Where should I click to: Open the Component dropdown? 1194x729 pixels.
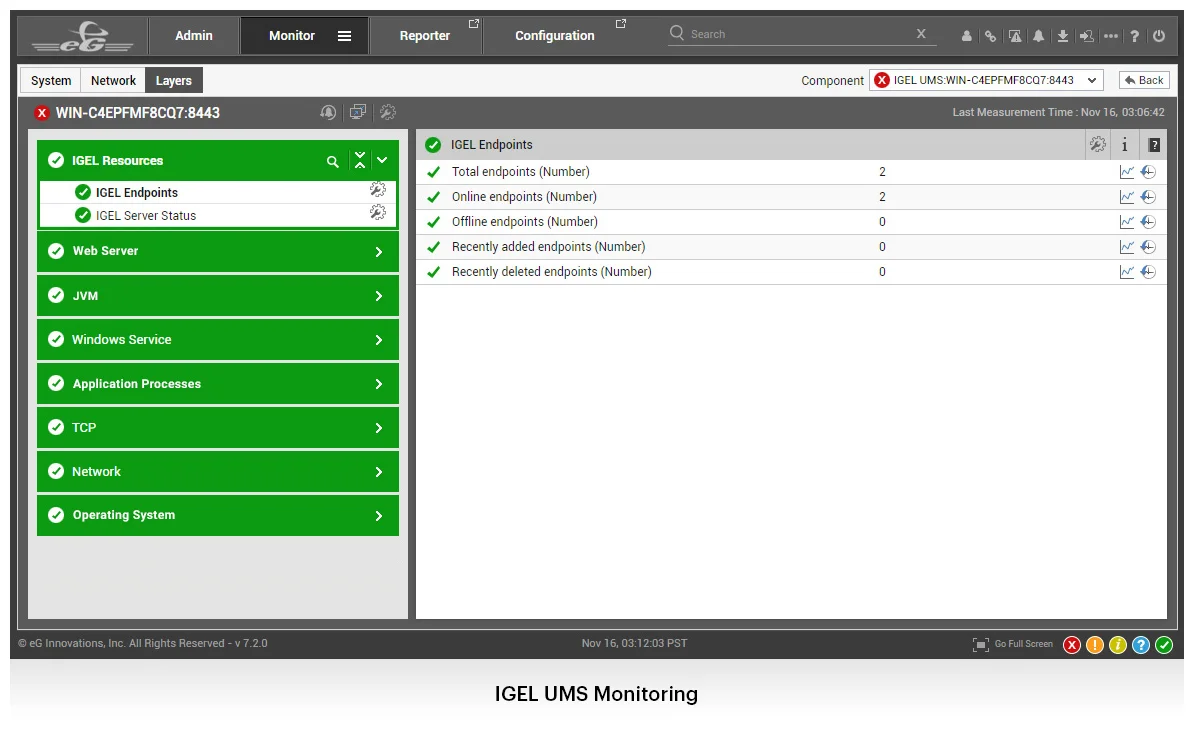click(x=986, y=80)
